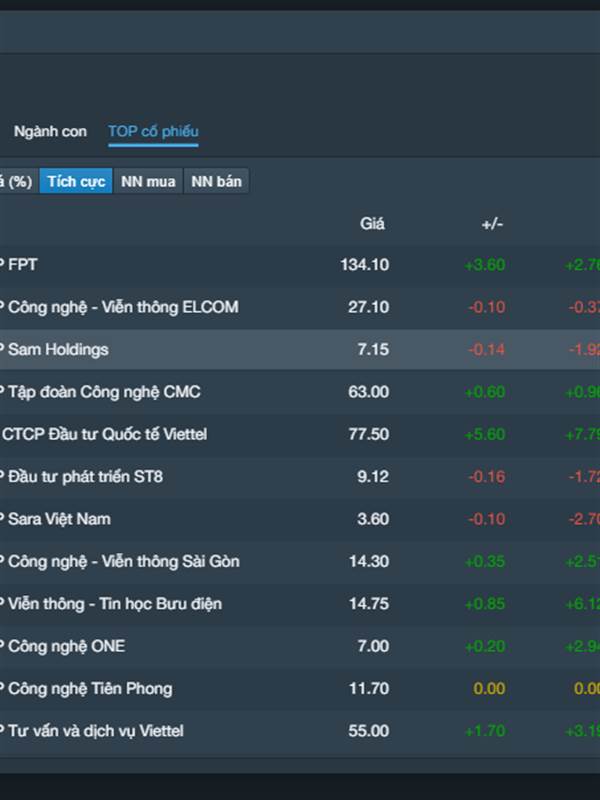Viewport: 600px width, 800px height.
Task: Click the CMC change value +0.60
Action: click(485, 392)
